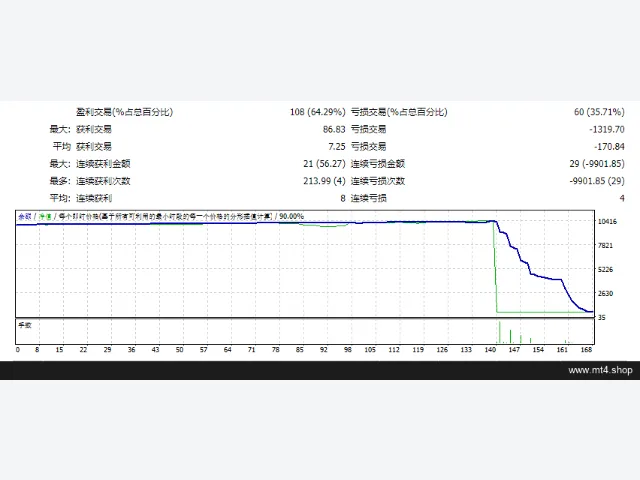The width and height of the screenshot is (640, 480).
Task: Click the value '29 (-9901.85)'
Action: click(x=597, y=164)
